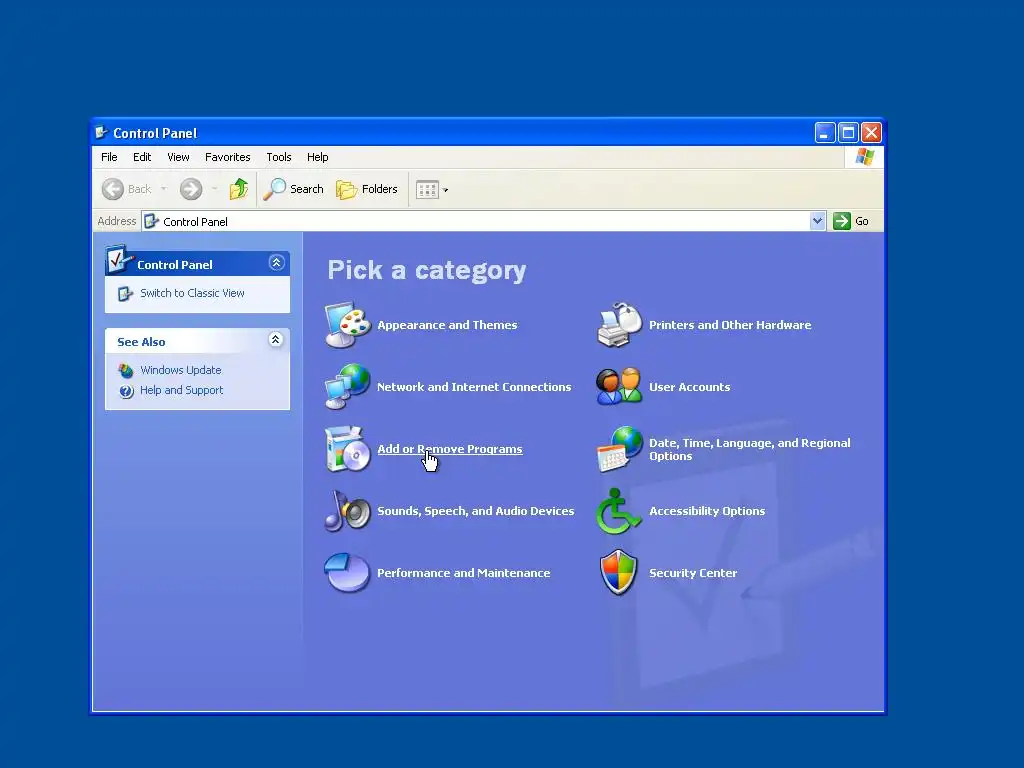Click the Windows Update link
Screen dimensions: 1024x768
click(181, 370)
